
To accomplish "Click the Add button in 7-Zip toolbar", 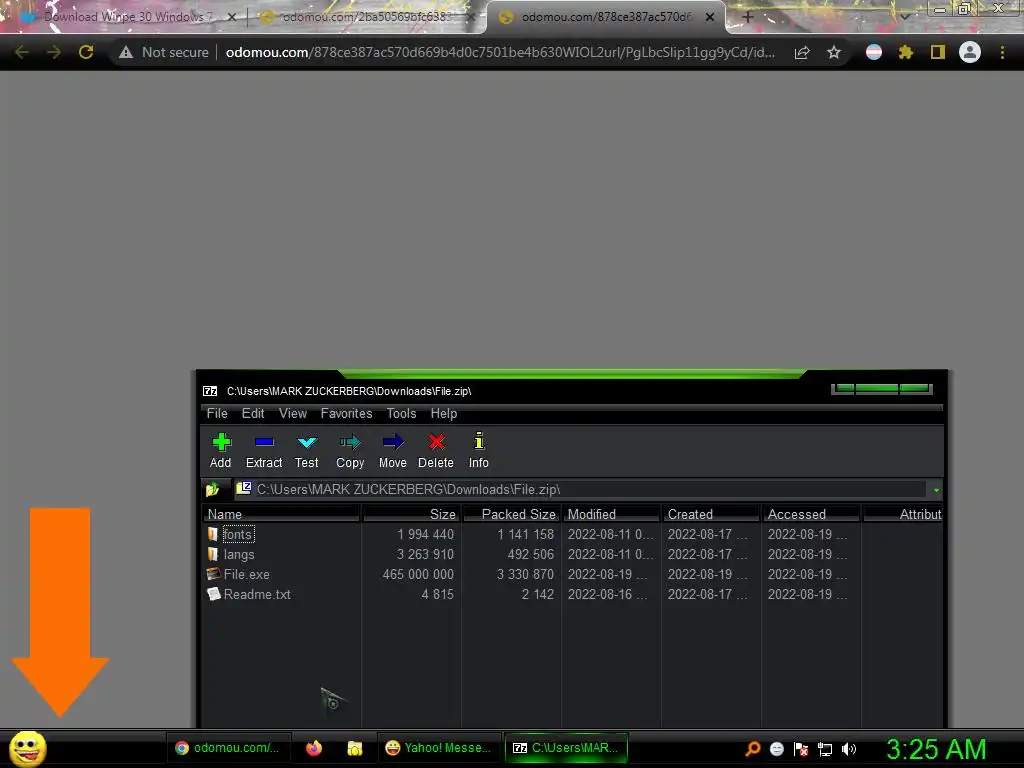I will pos(221,451).
